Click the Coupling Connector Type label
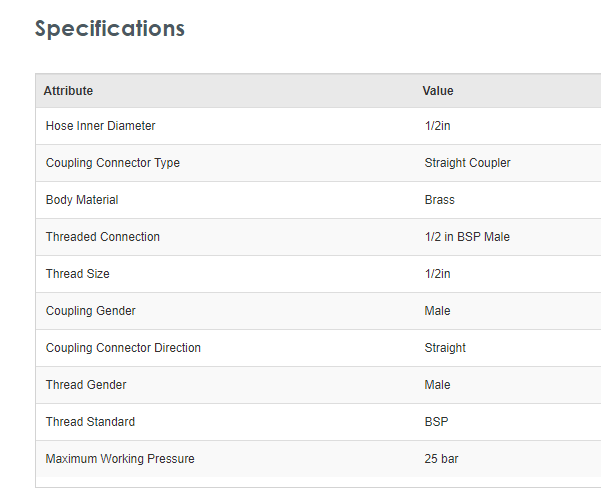This screenshot has height=501, width=601. point(113,163)
